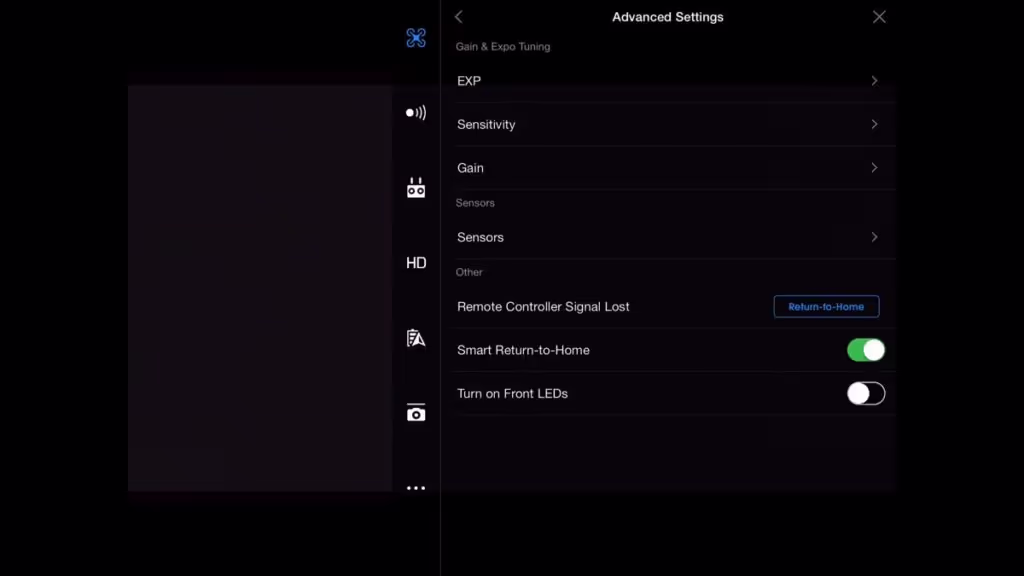
Task: Select Remote Controller Signal Lost label
Action: 543,306
